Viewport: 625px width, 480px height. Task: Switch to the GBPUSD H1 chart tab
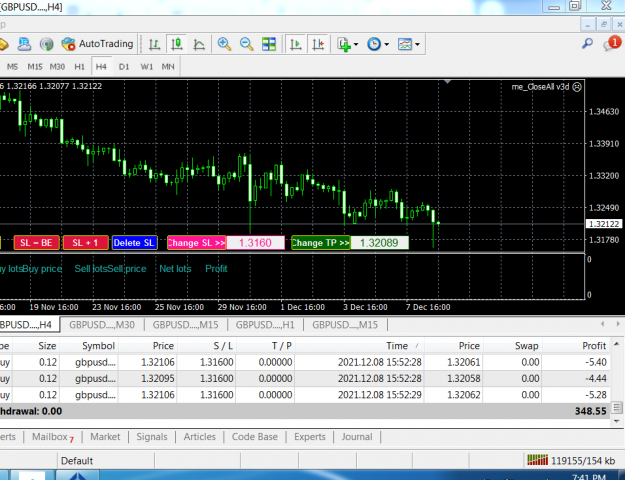265,325
